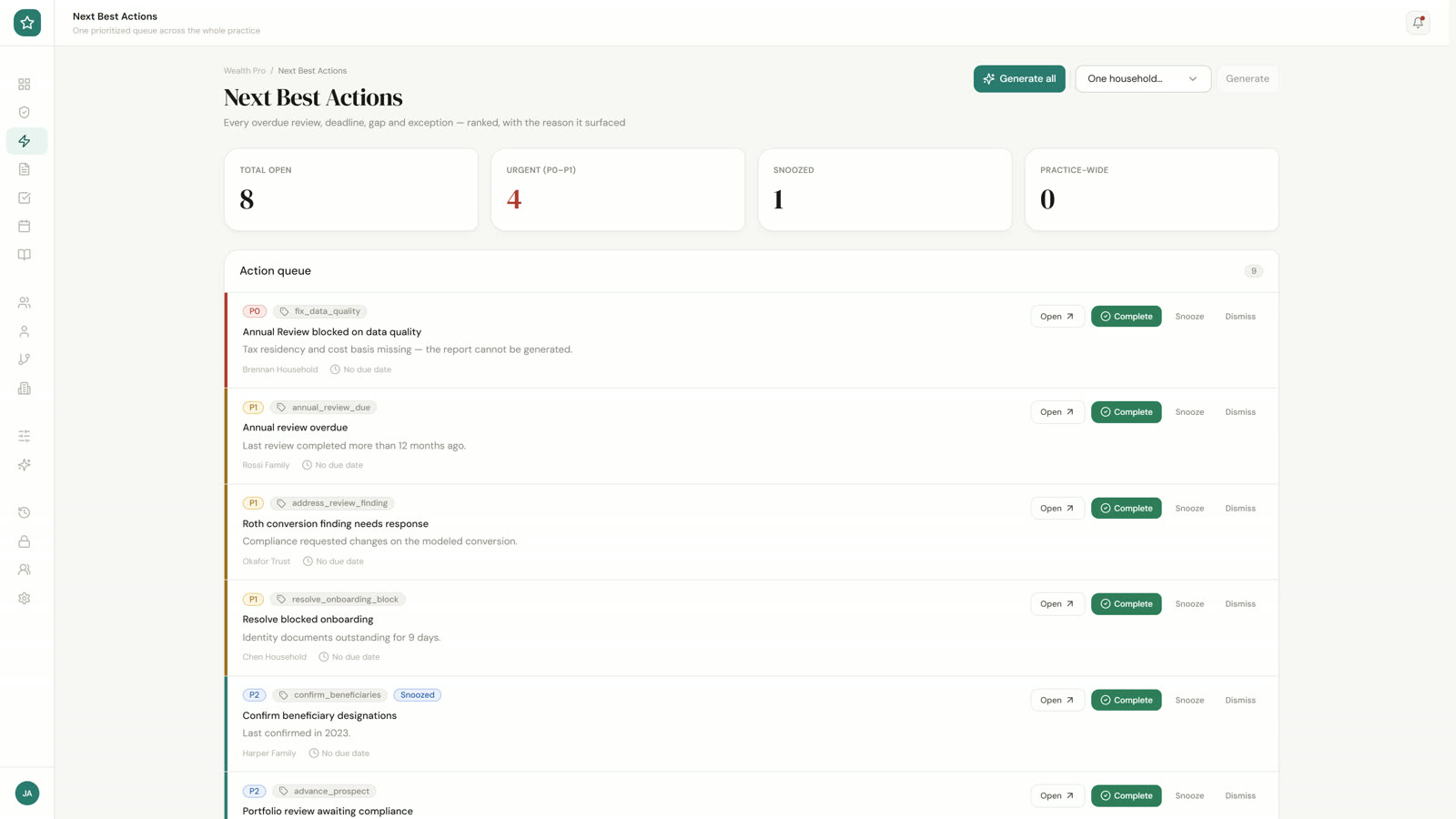Screen dimensions: 1456x819
Task: Open the git-branch icon in sidebar
Action: [25, 359]
